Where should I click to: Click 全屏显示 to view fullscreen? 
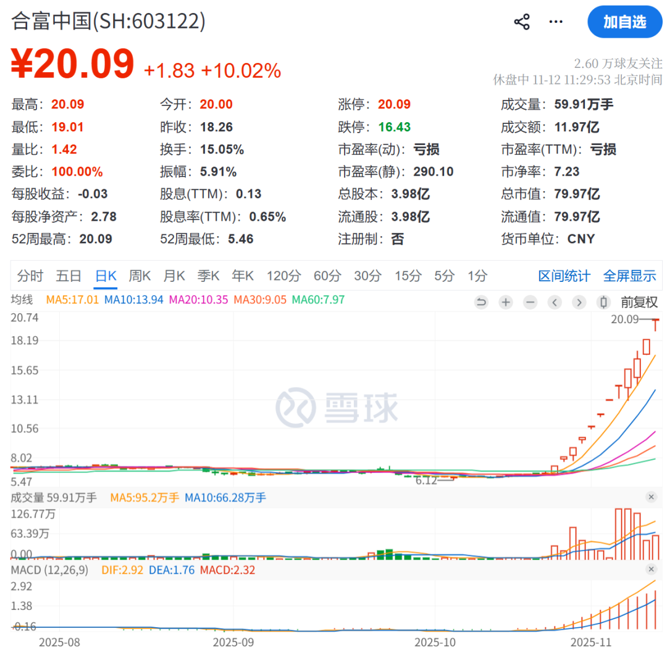click(x=629, y=276)
